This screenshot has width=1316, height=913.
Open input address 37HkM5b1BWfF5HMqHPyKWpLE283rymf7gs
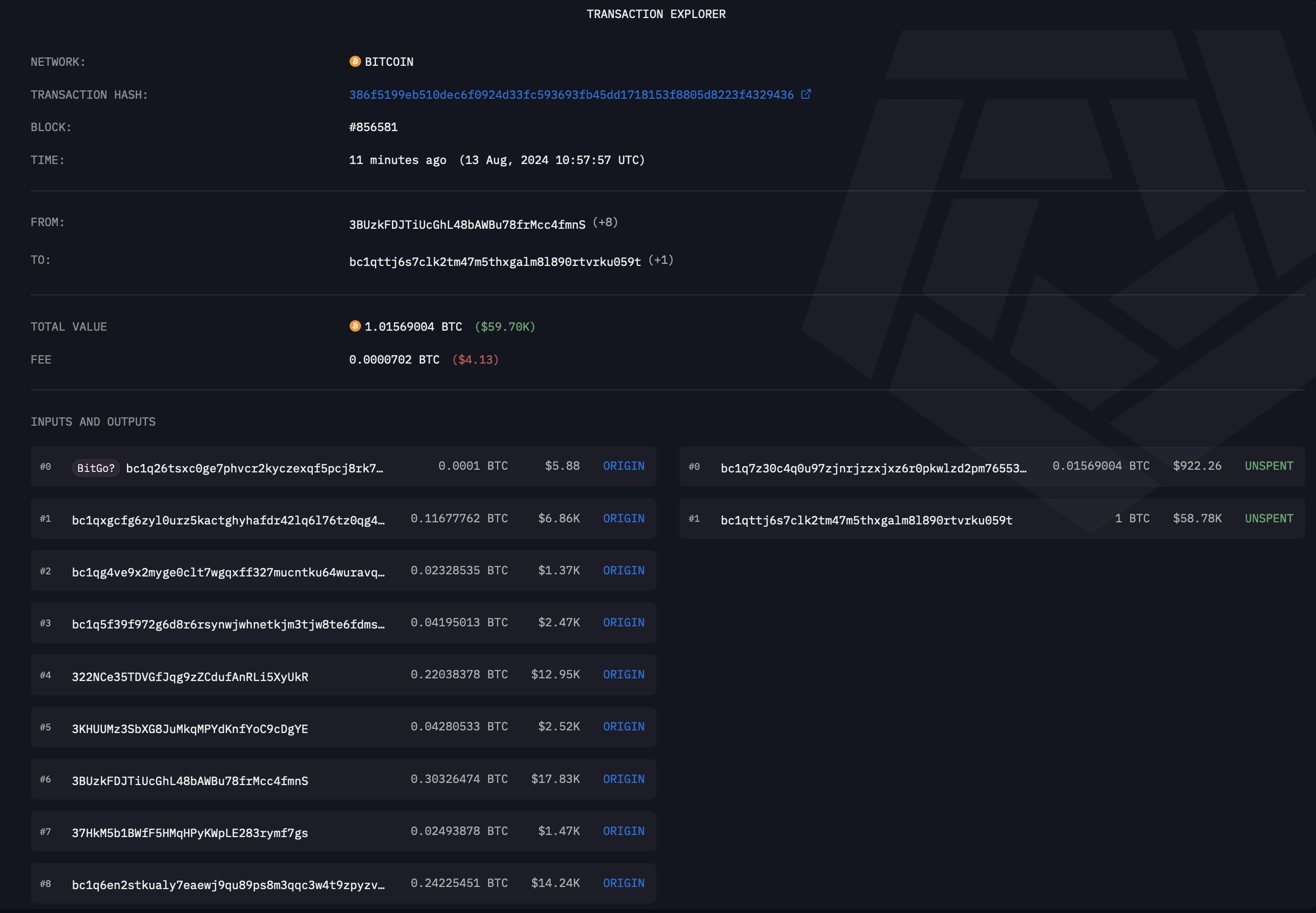coord(190,833)
